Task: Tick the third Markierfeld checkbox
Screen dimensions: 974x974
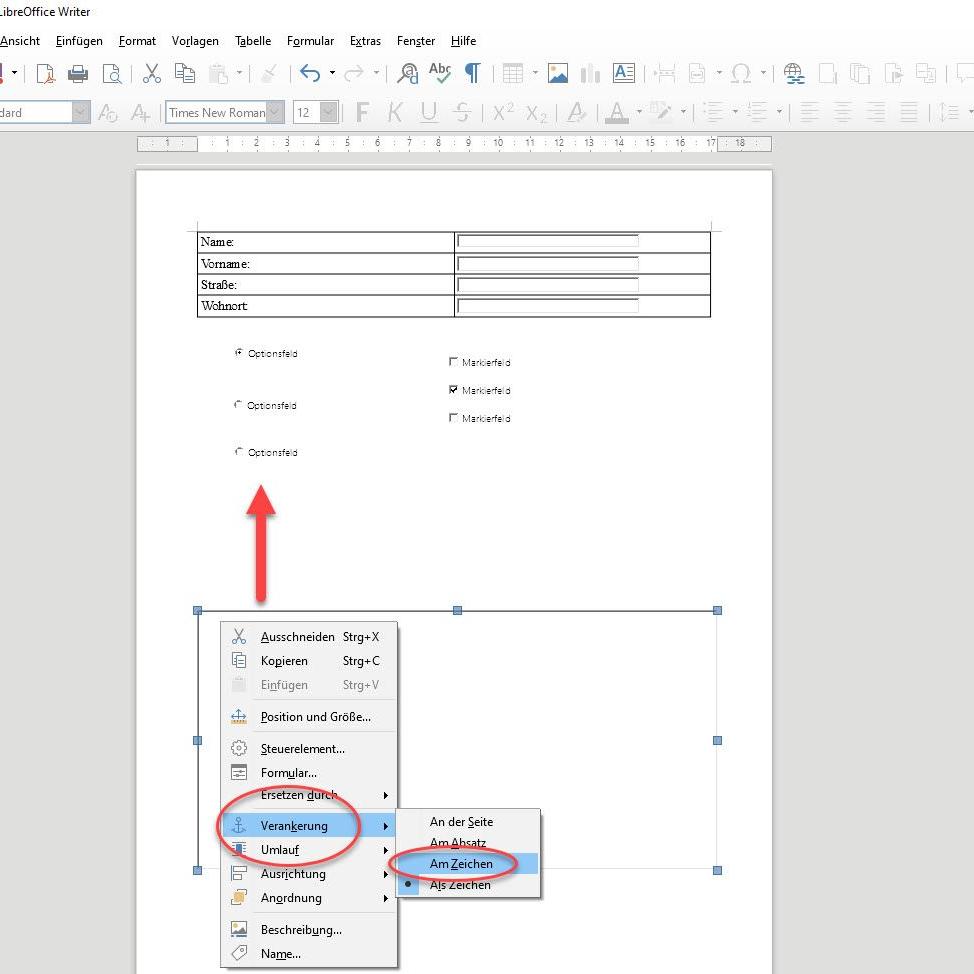Action: 453,417
